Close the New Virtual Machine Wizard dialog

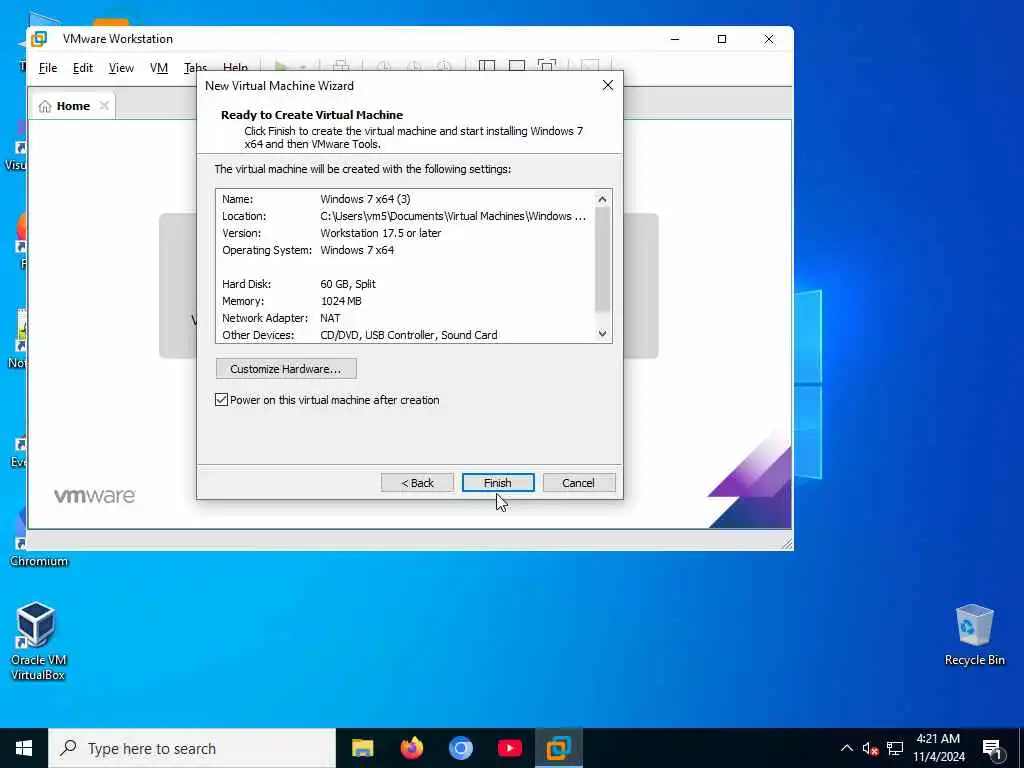click(607, 86)
